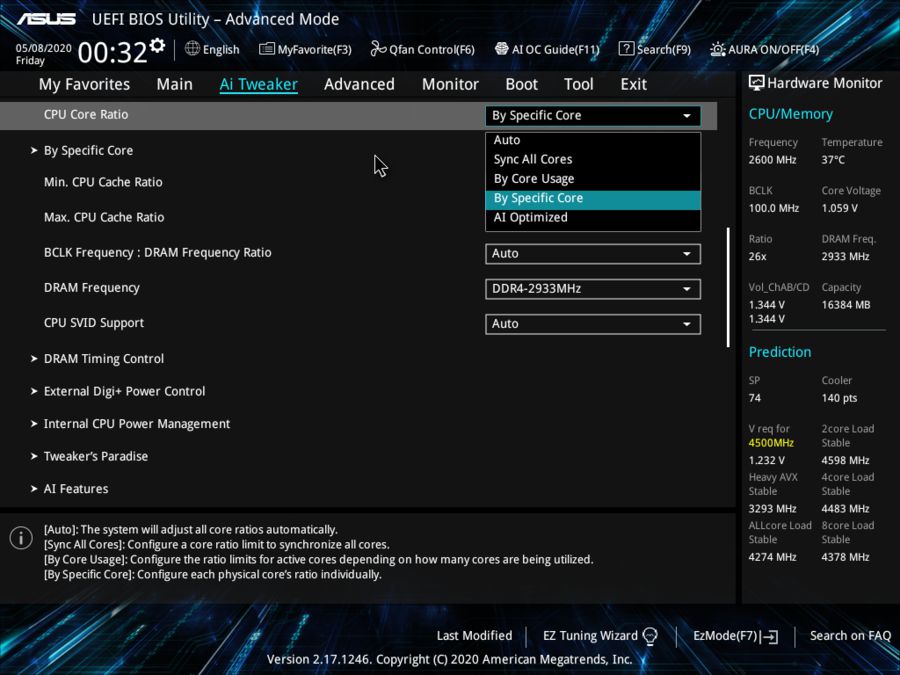Open the Monitor tab
Screen dimensions: 900x675
[450, 84]
